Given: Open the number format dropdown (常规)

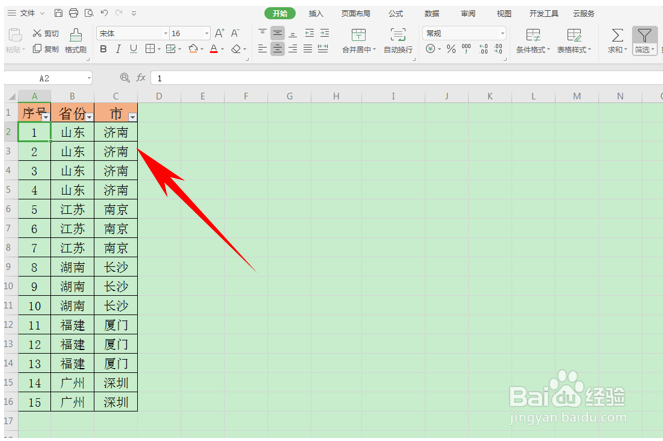Looking at the screenshot, I should click(x=502, y=33).
